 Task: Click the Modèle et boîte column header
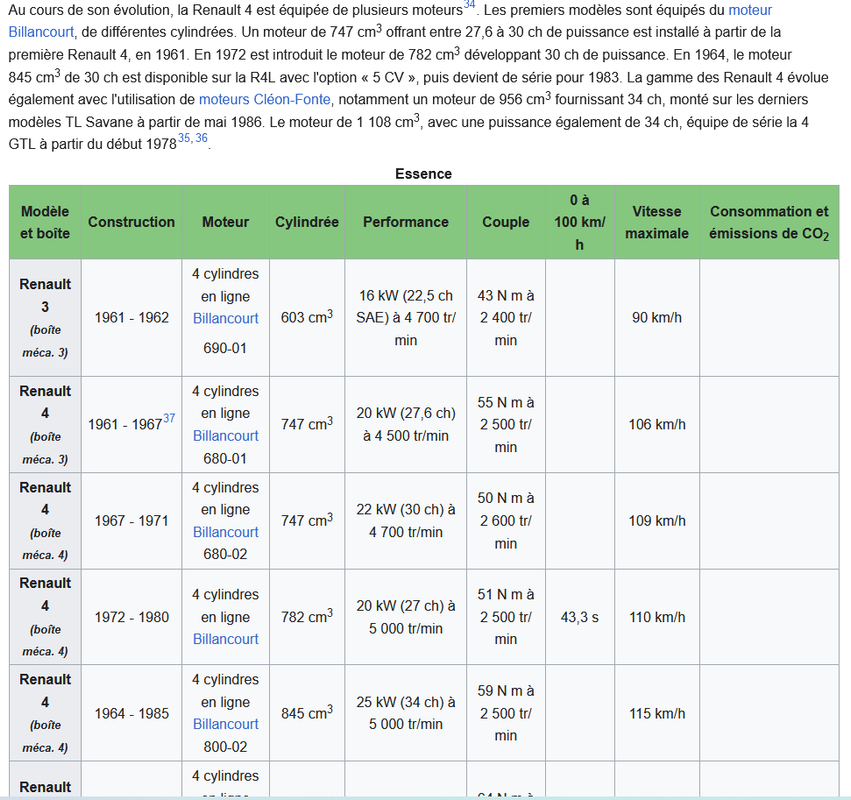[x=45, y=222]
